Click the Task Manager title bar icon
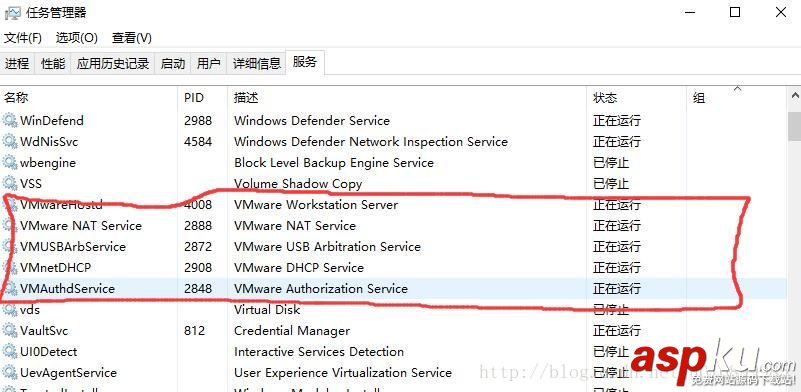Image resolution: width=801 pixels, height=392 pixels. tap(13, 13)
